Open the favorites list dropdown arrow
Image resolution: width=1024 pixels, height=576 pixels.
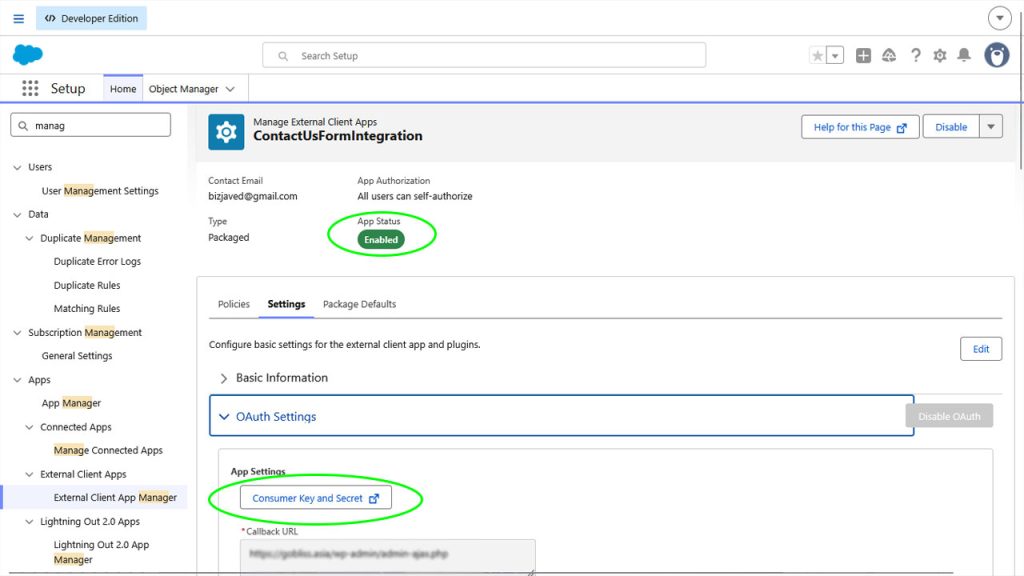pyautogui.click(x=835, y=56)
